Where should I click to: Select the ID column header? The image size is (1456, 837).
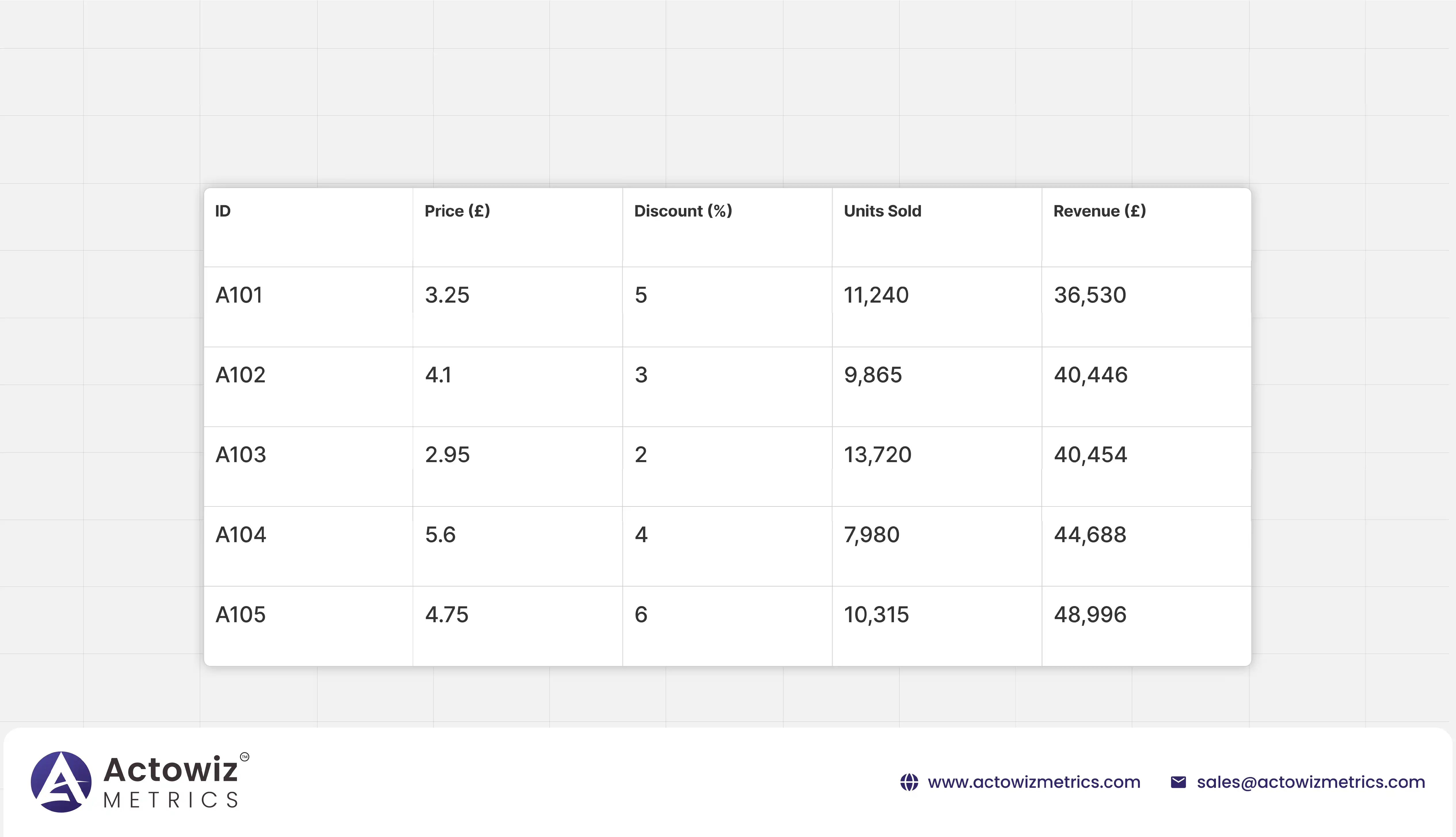click(223, 211)
